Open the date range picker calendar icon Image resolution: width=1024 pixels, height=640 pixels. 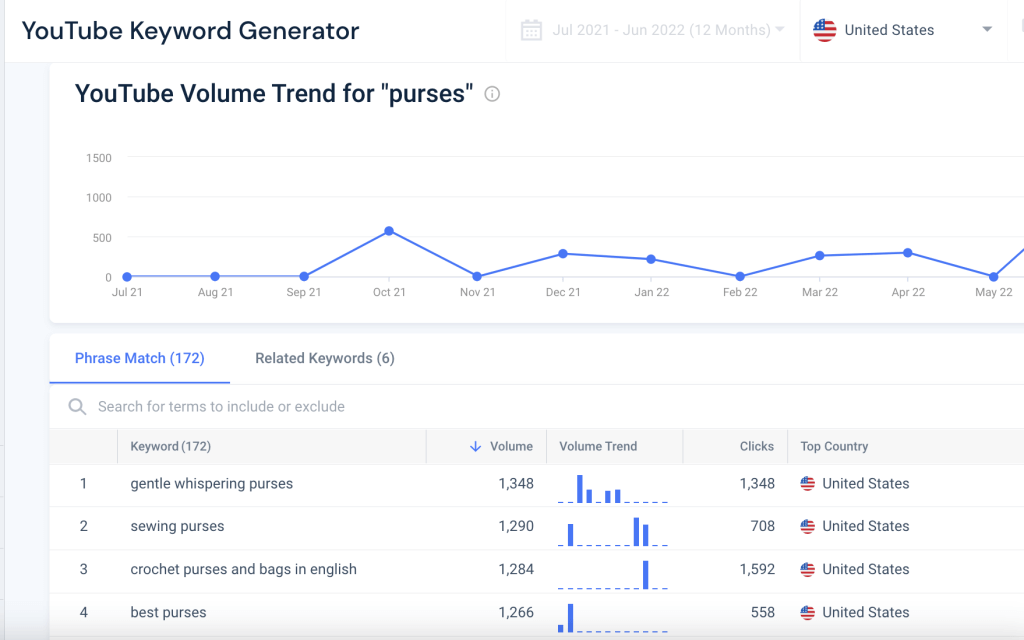tap(531, 30)
